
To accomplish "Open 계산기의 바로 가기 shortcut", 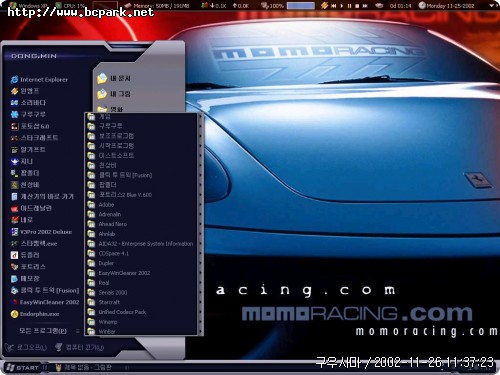I will point(42,197).
